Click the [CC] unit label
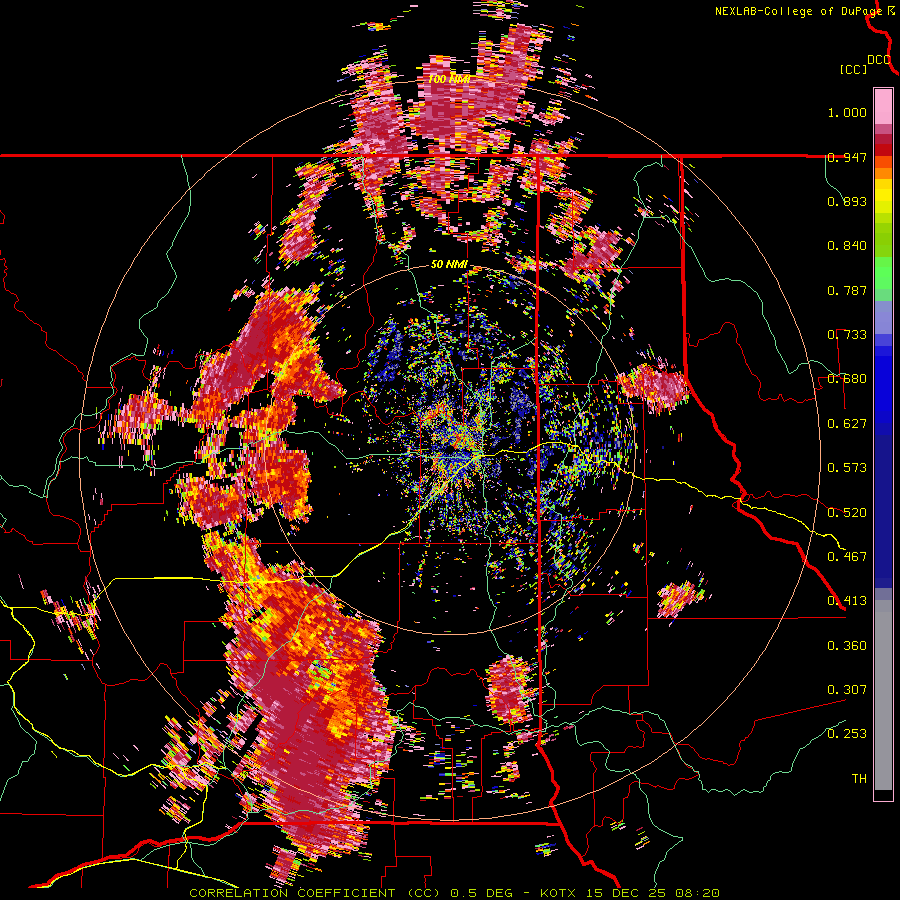Viewport: 900px width, 900px height. click(853, 69)
